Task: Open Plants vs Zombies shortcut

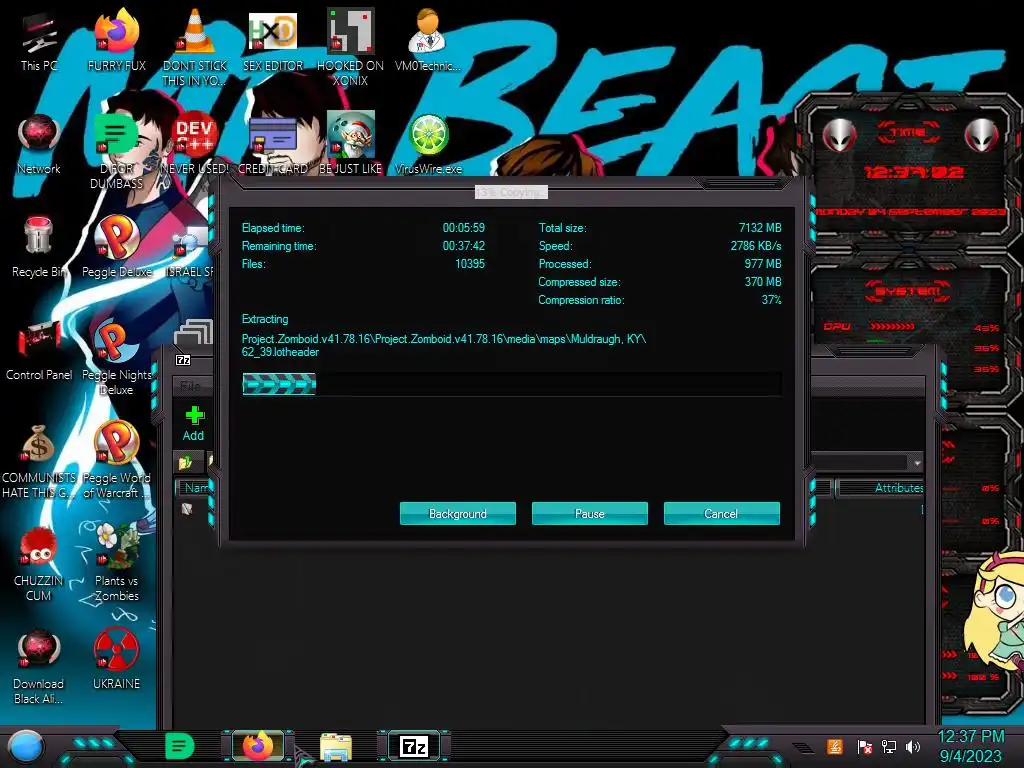Action: (116, 563)
